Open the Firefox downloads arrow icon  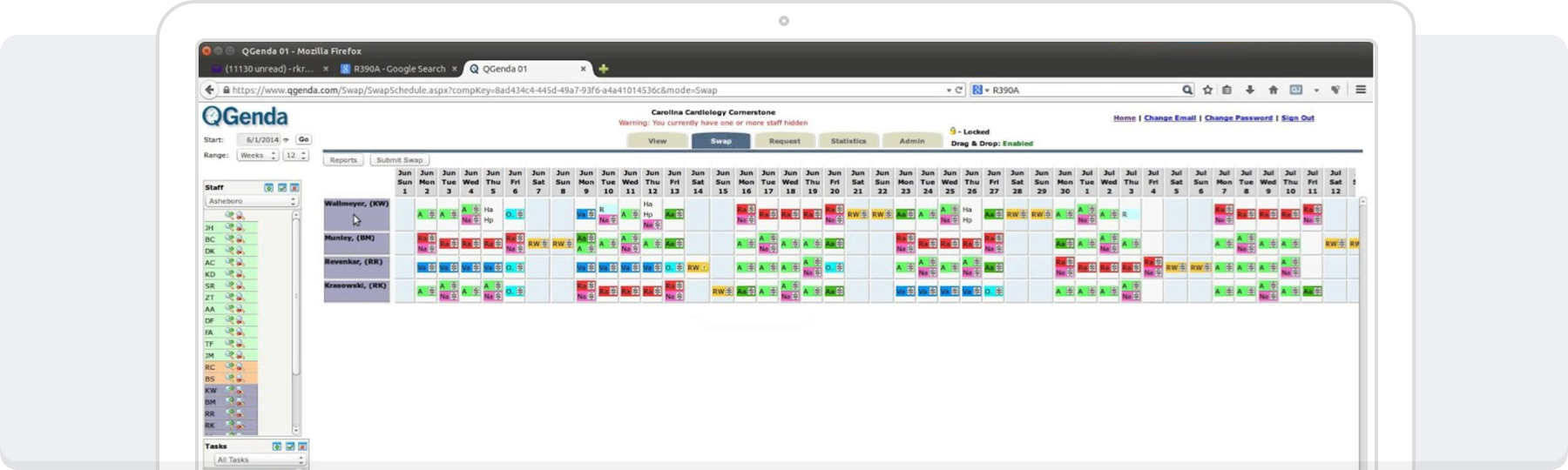pos(1250,90)
